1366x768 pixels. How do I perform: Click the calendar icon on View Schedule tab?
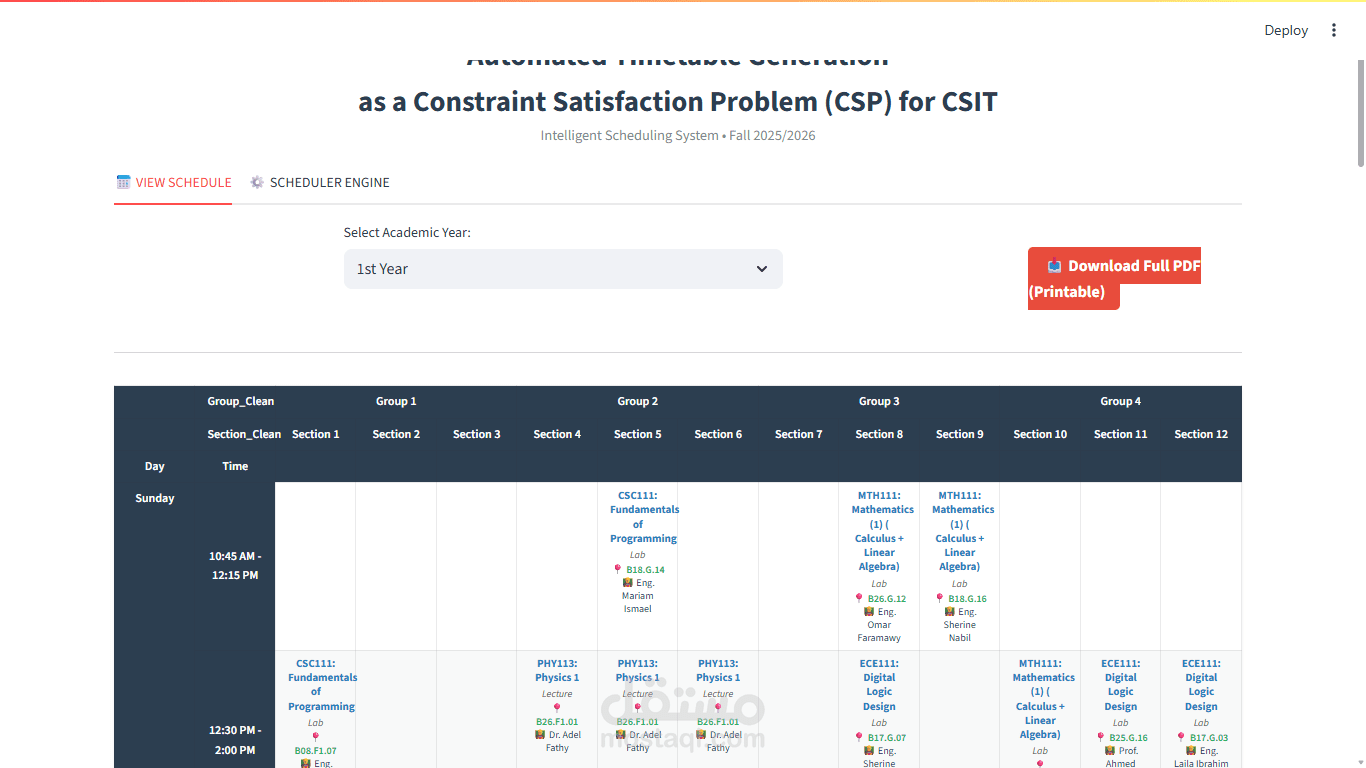click(123, 182)
